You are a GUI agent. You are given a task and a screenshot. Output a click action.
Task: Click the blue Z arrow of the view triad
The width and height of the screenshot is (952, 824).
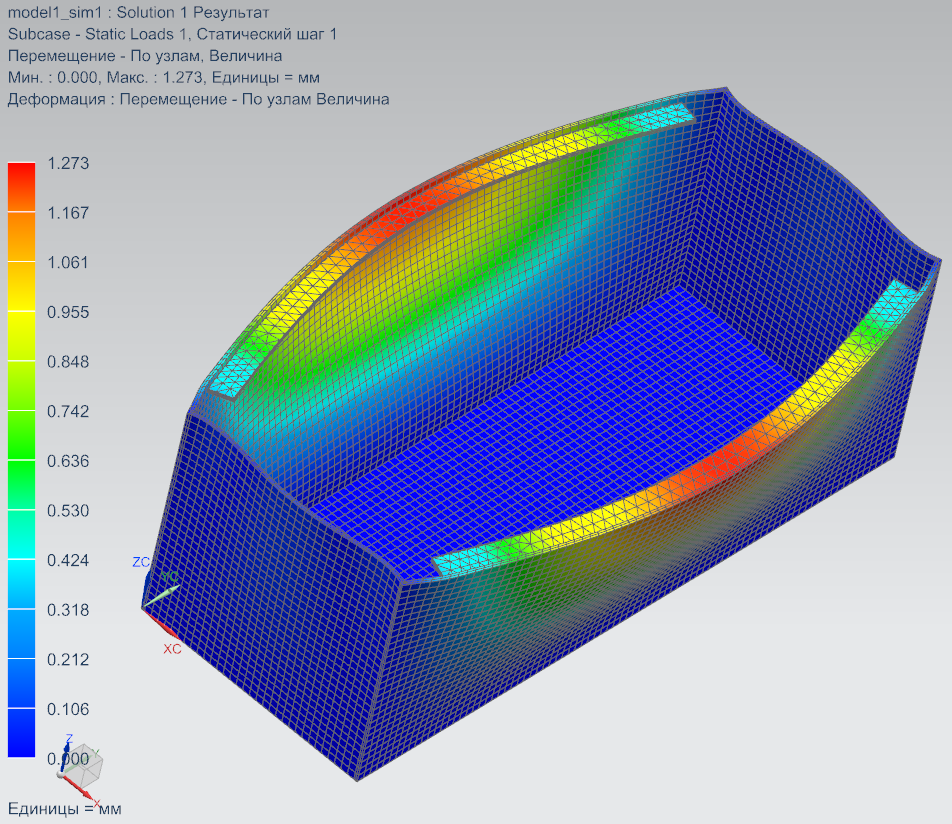click(66, 748)
